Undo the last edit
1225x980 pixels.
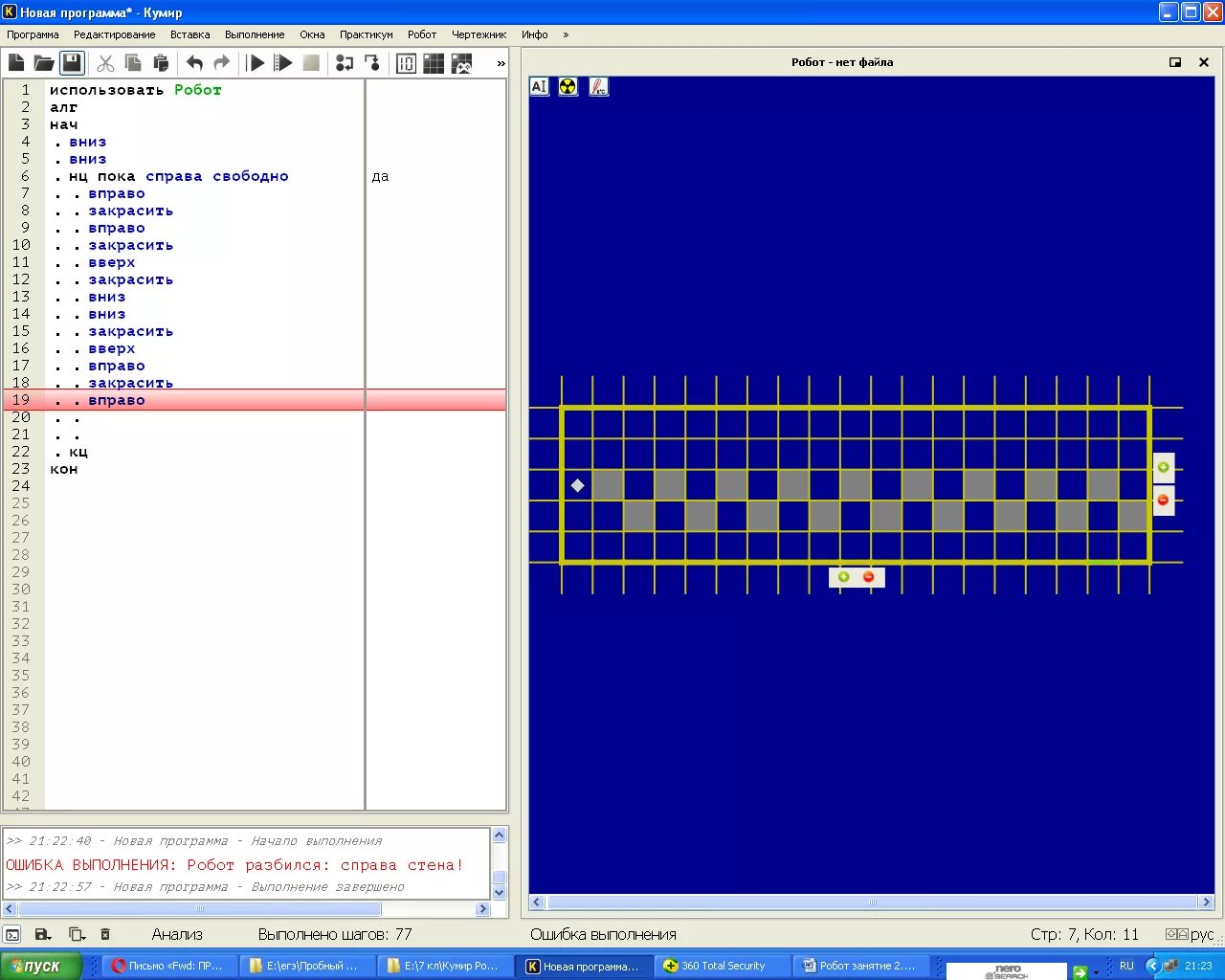pyautogui.click(x=194, y=63)
